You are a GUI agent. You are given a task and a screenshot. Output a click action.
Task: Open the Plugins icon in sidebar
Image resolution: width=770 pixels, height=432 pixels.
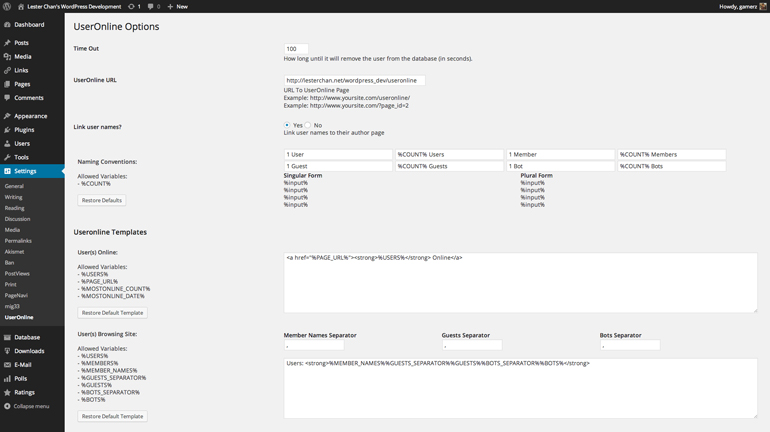click(x=7, y=130)
